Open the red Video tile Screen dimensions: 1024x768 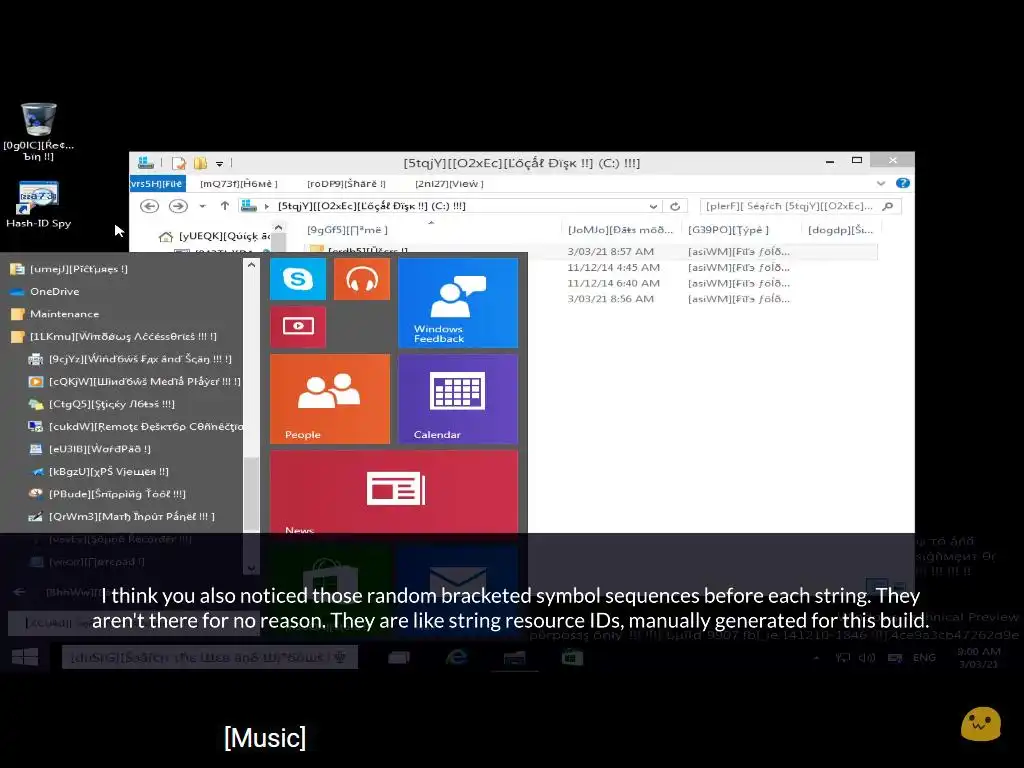[x=298, y=327]
